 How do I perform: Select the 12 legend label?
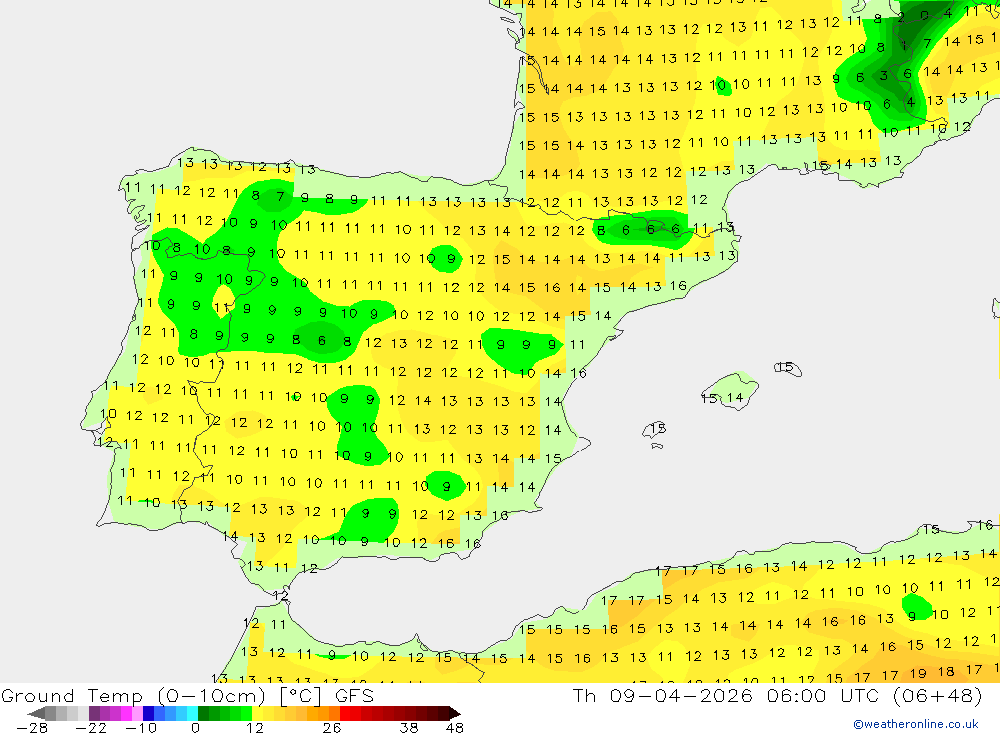click(255, 727)
